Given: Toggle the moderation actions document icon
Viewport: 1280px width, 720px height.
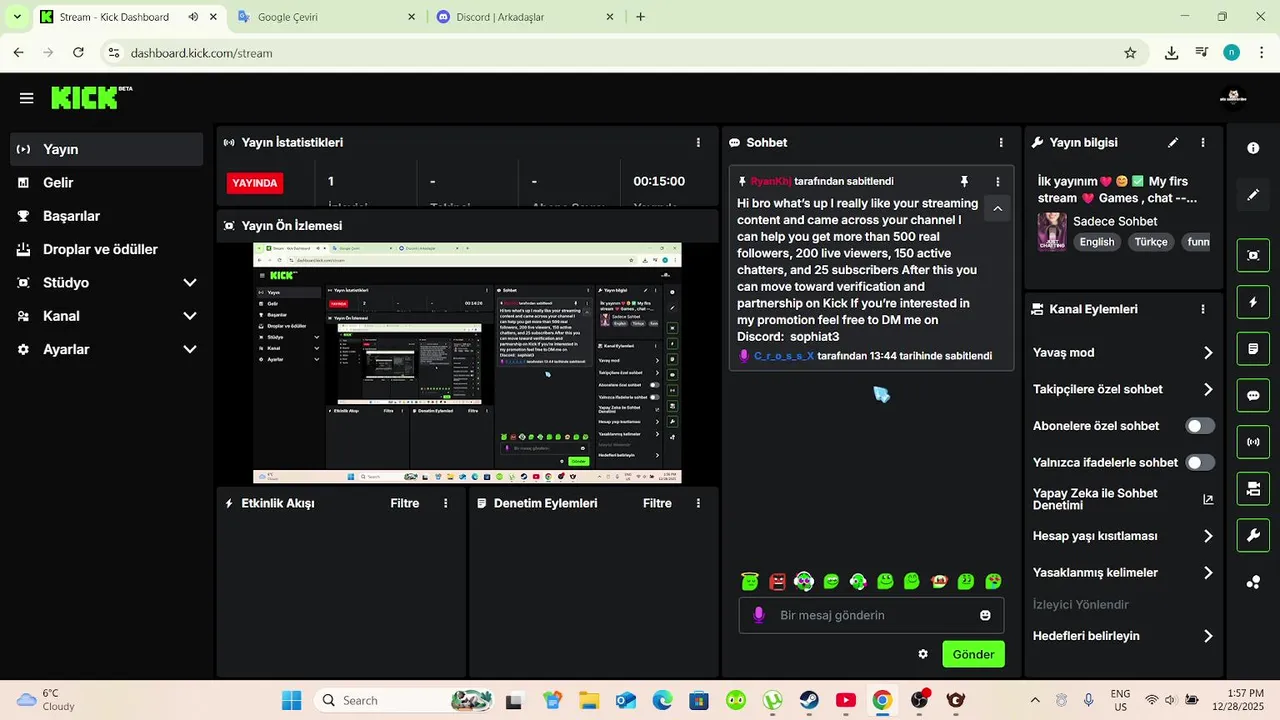Looking at the screenshot, I should pos(1253,349).
